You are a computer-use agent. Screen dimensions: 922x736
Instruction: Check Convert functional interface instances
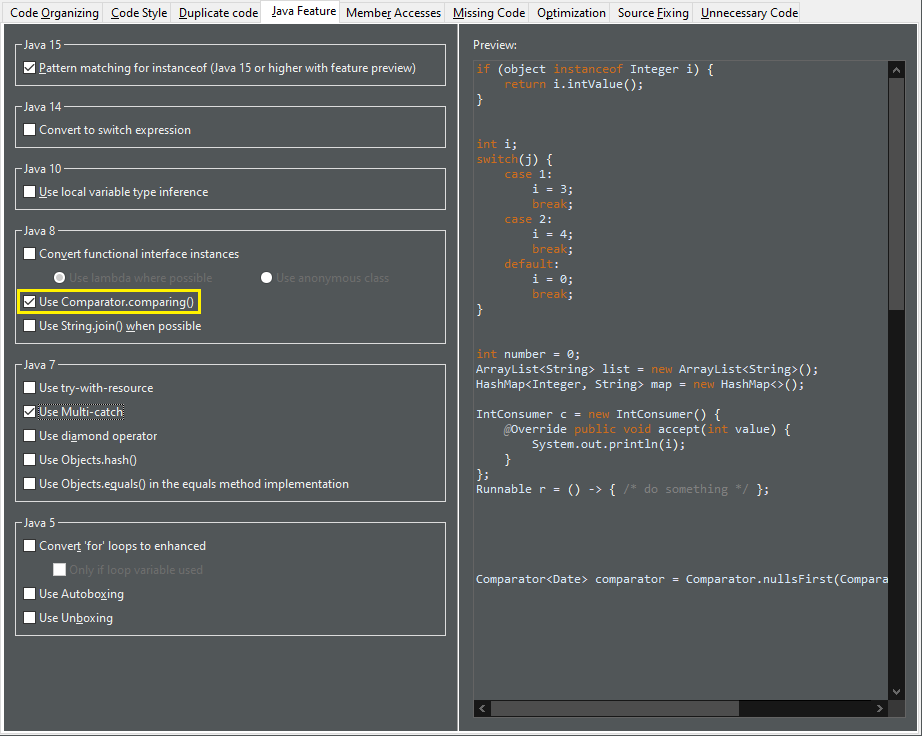(29, 254)
